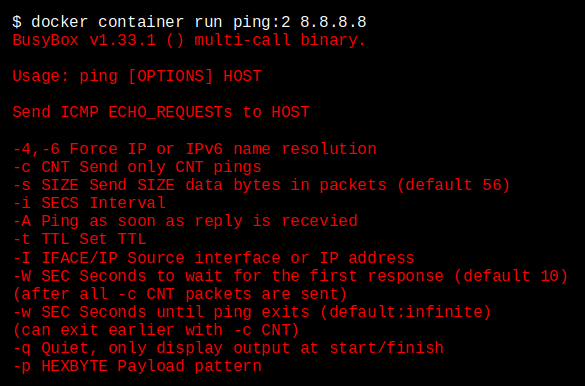Click the 'Usage: ping [OPTIONS] HOST' line
This screenshot has width=585, height=386.
pyautogui.click(x=137, y=76)
